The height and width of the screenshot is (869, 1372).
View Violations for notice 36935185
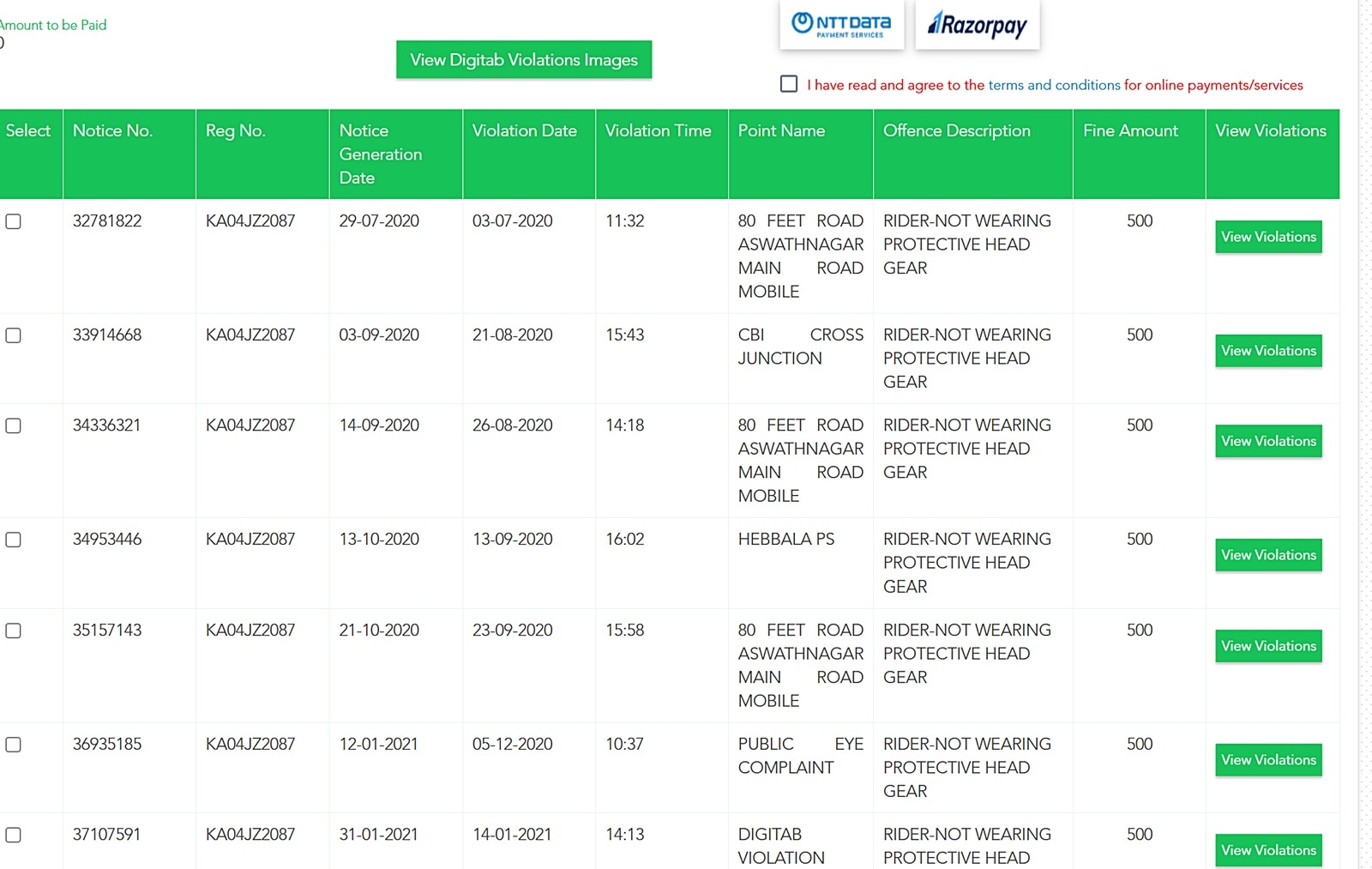pyautogui.click(x=1268, y=760)
